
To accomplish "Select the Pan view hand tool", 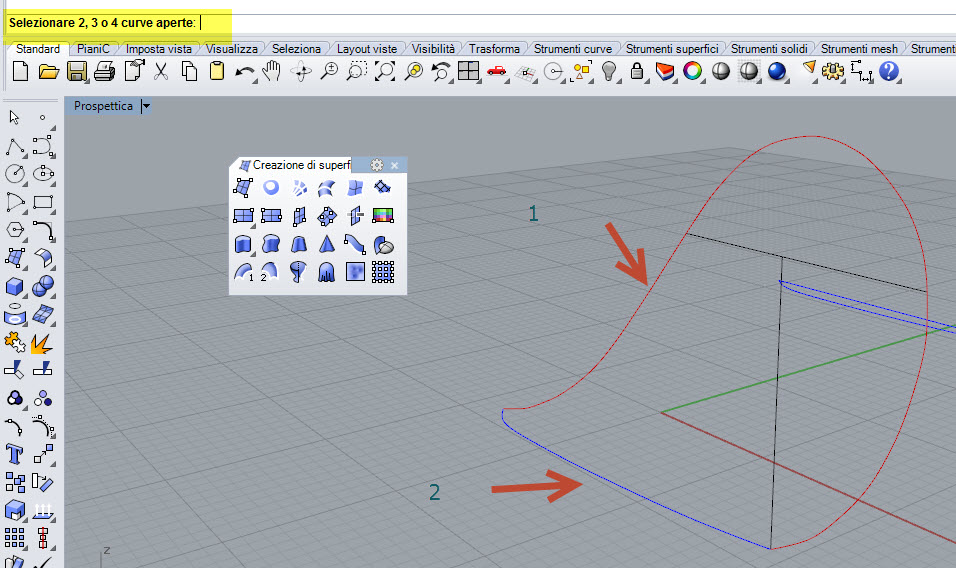I will [272, 71].
